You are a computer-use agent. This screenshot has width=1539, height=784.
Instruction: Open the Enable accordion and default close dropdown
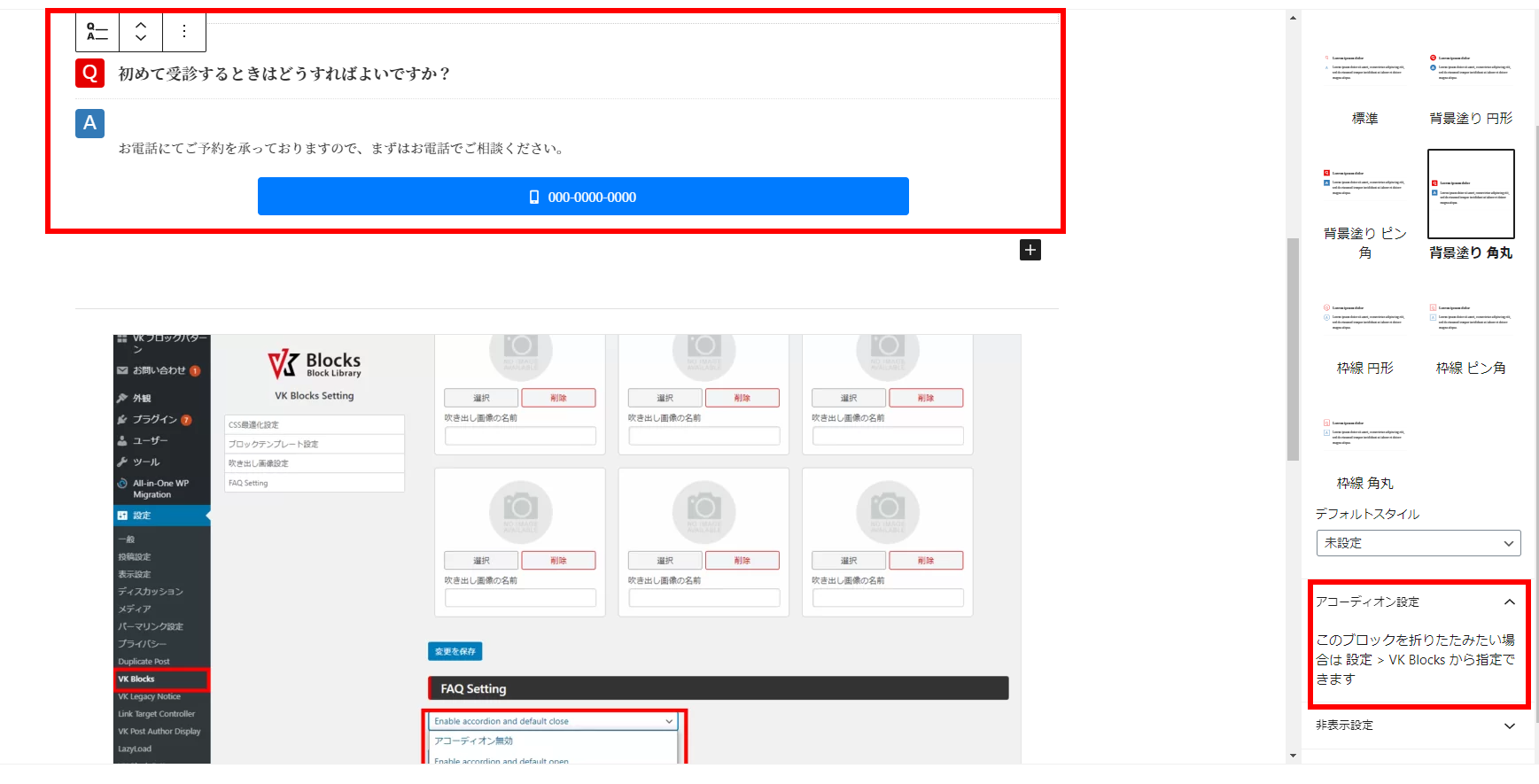(554, 721)
